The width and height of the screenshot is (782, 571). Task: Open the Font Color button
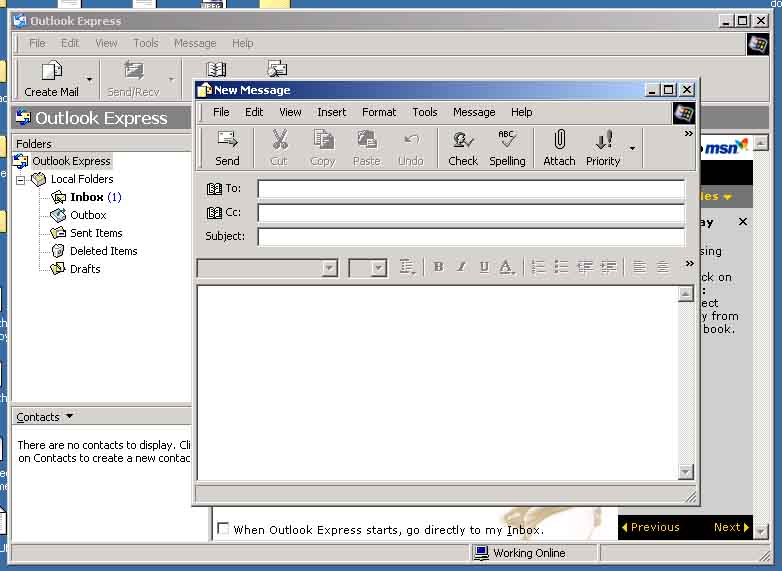point(506,267)
